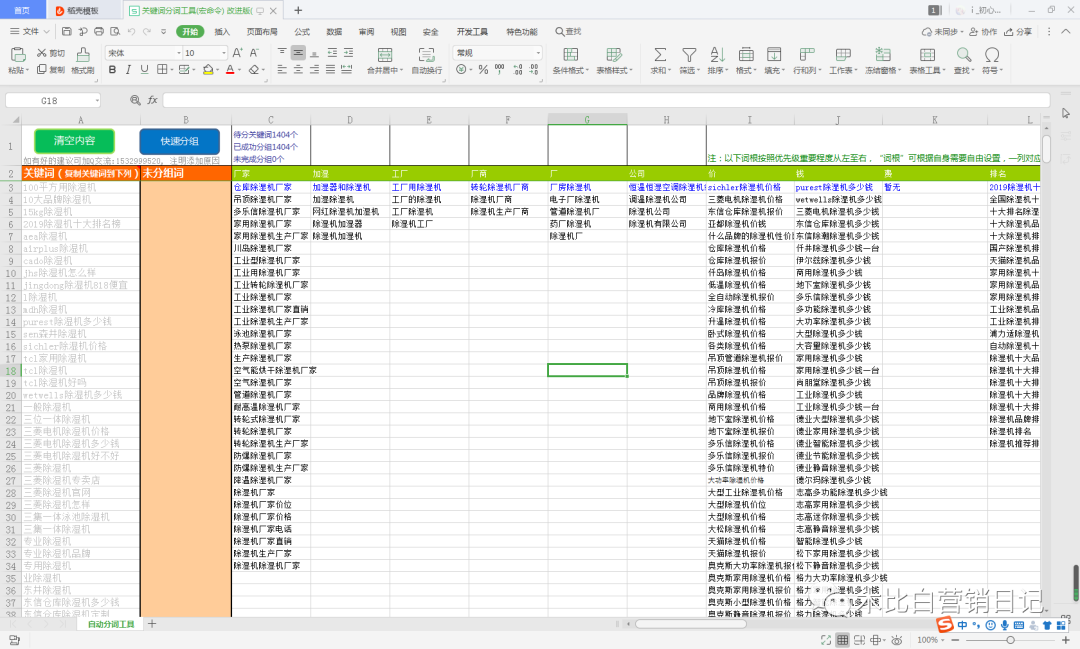Decrease font size with A- icon
Viewport: 1080px width, 649px height.
pyautogui.click(x=254, y=53)
